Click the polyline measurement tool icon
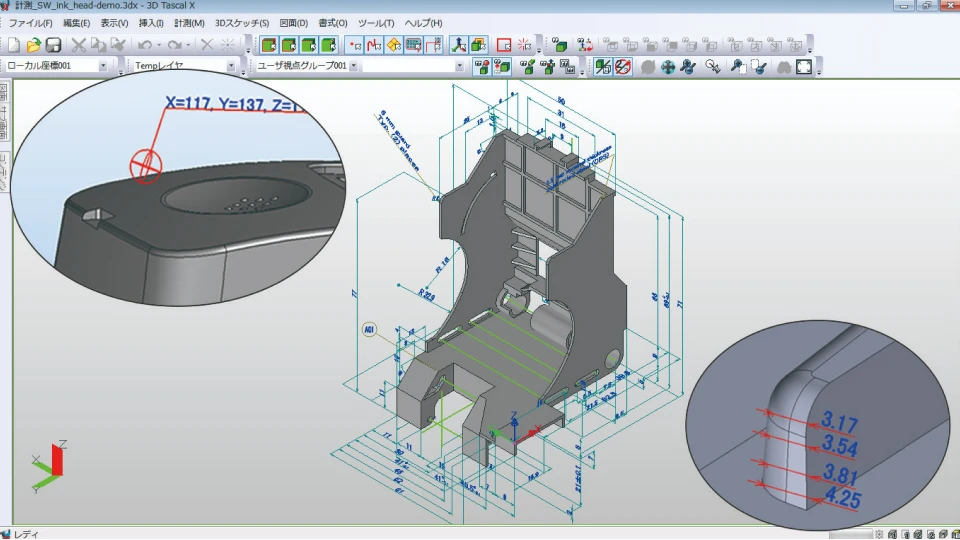This screenshot has width=960, height=540. [375, 45]
